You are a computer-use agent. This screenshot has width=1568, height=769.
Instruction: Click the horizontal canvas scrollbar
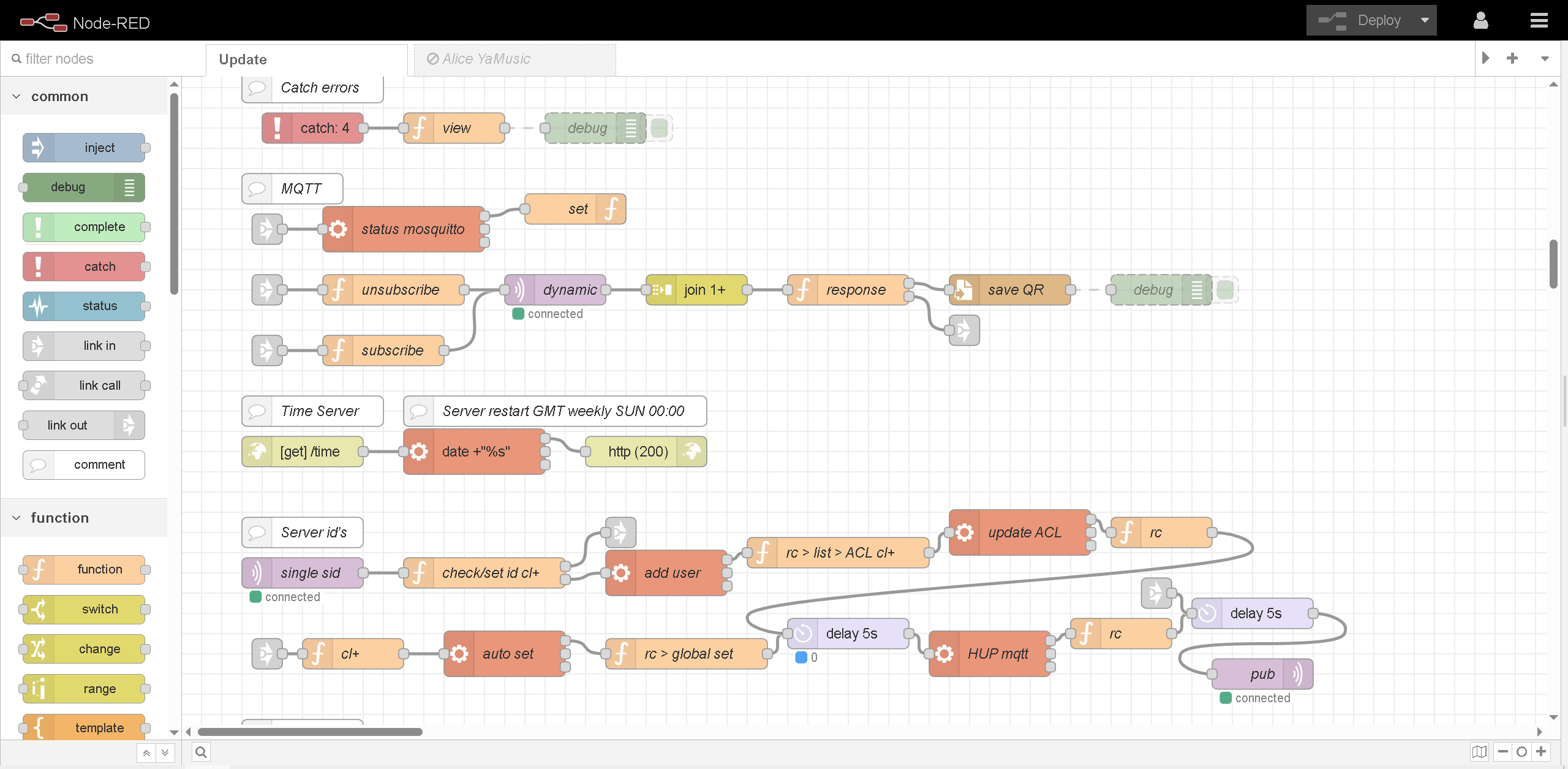310,732
